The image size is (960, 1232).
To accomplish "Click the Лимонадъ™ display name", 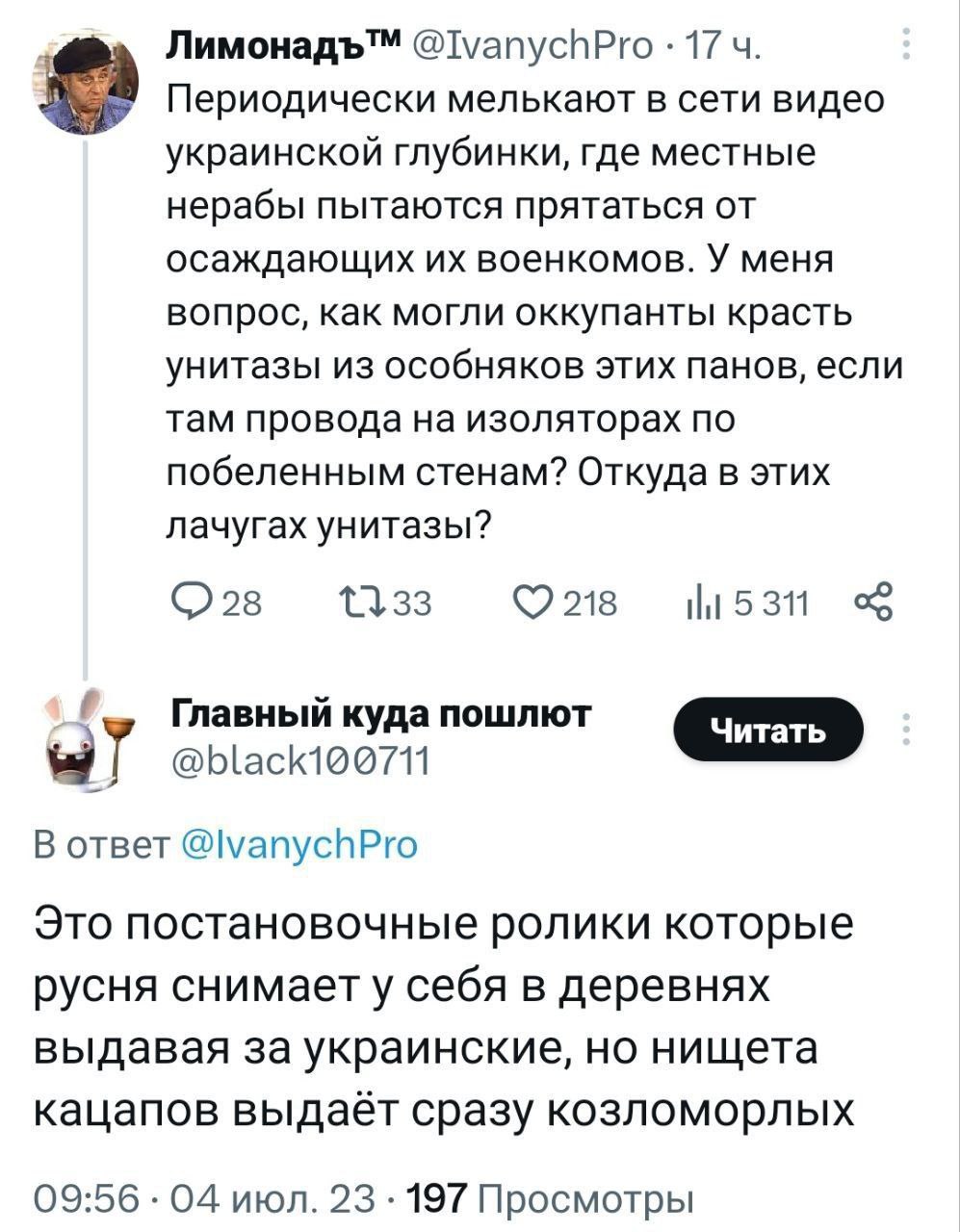I will tap(286, 45).
